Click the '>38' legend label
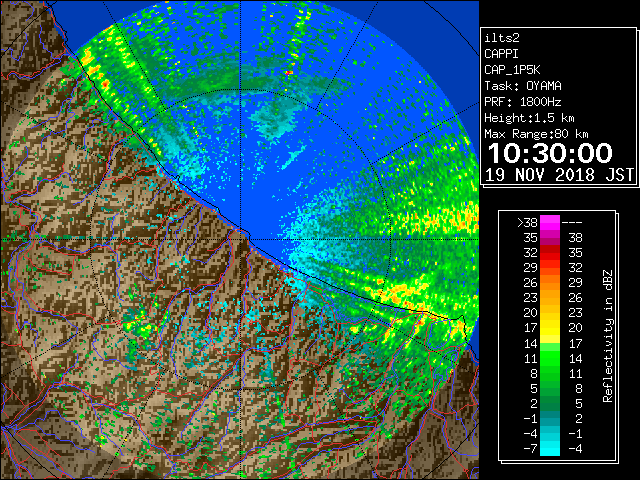 527,223
